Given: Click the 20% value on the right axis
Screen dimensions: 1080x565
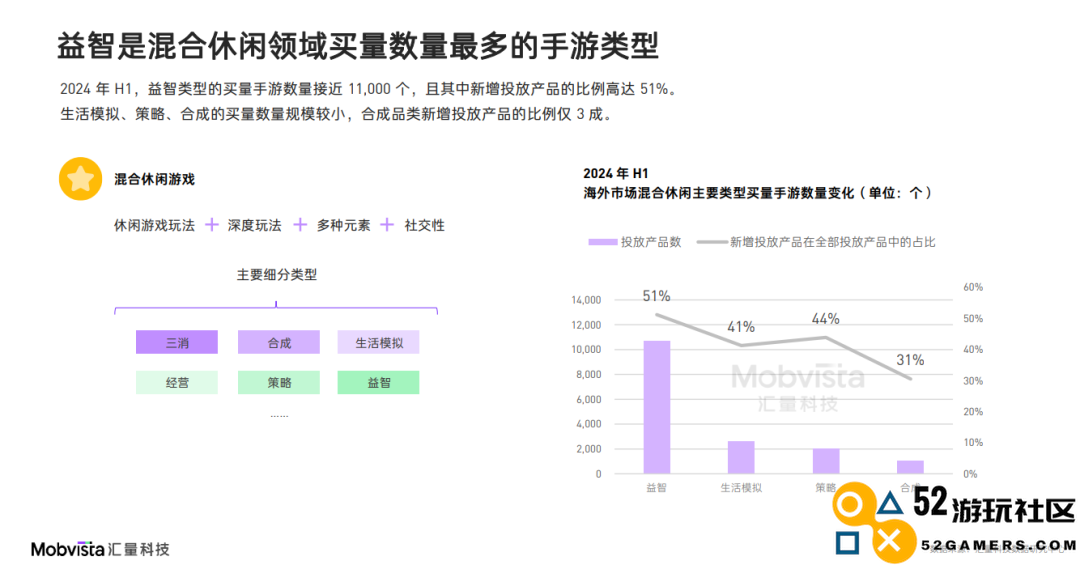Looking at the screenshot, I should coord(973,411).
